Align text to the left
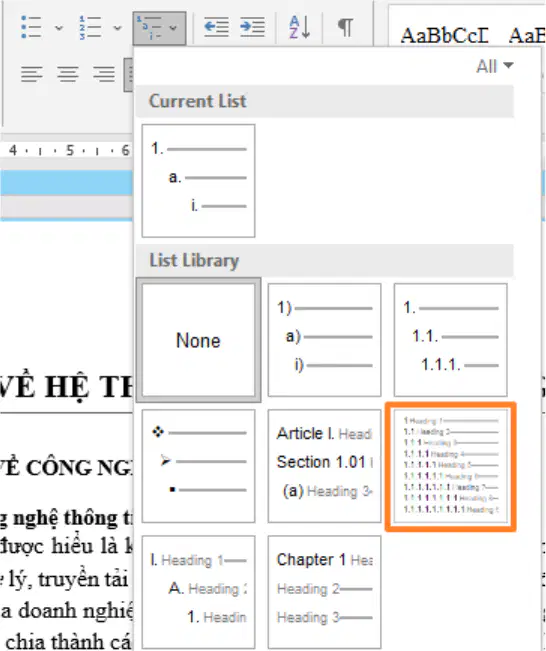 pos(32,74)
